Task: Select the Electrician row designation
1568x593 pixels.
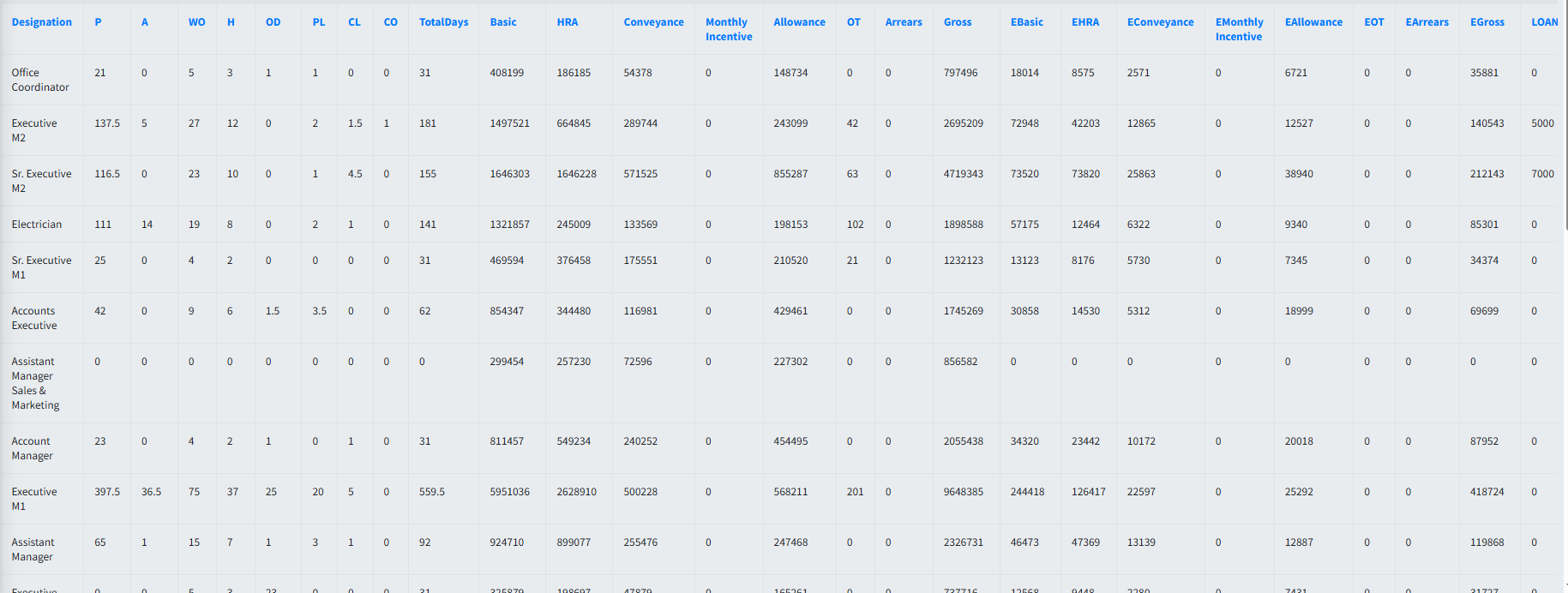Action: click(x=36, y=225)
